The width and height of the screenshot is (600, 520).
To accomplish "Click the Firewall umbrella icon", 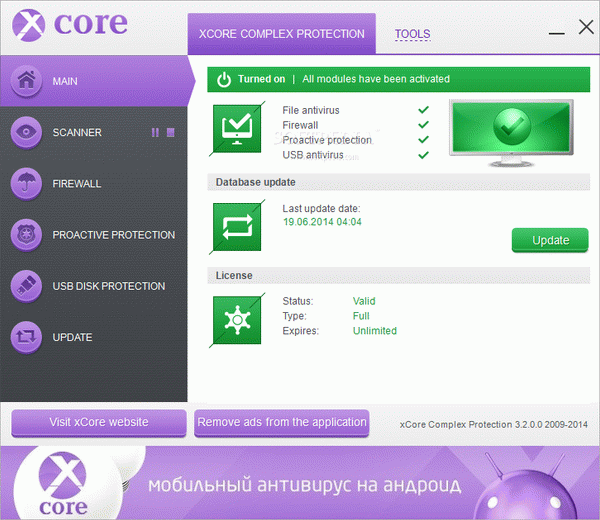I will [26, 183].
